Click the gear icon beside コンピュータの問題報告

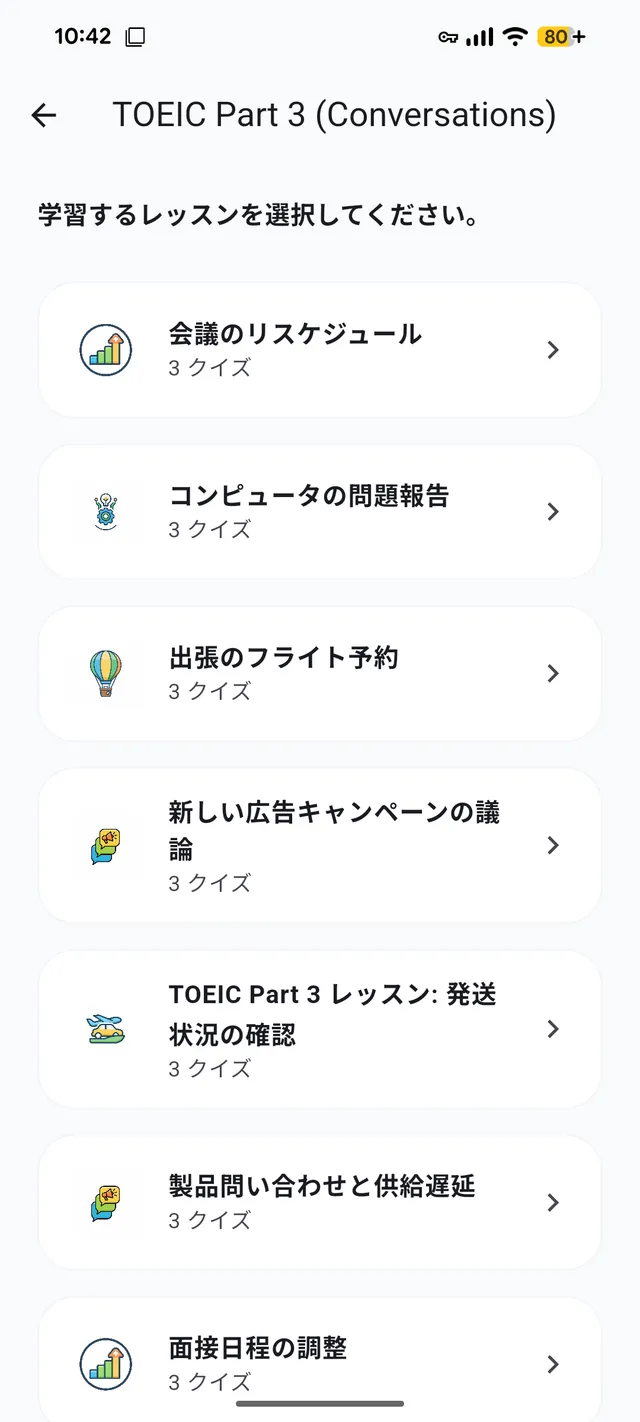105,511
